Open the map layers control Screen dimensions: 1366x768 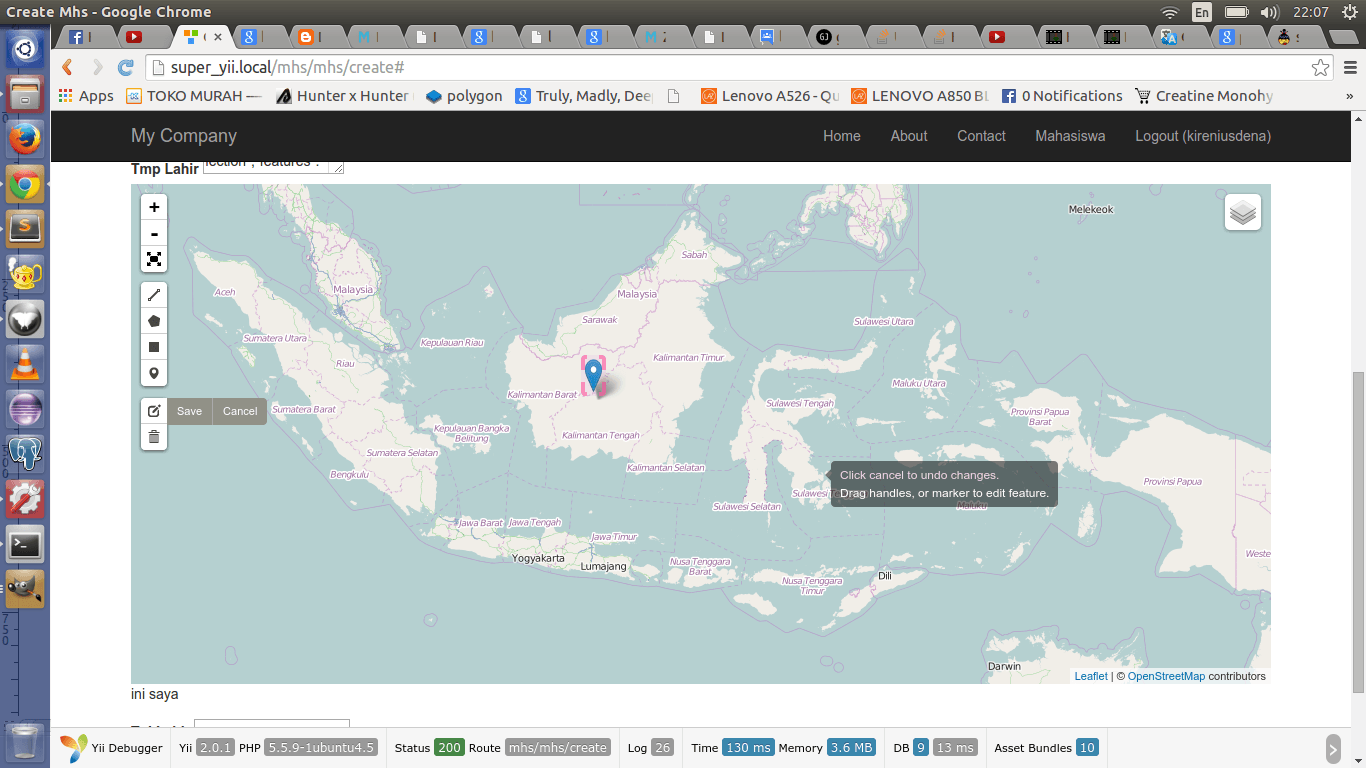point(1243,212)
